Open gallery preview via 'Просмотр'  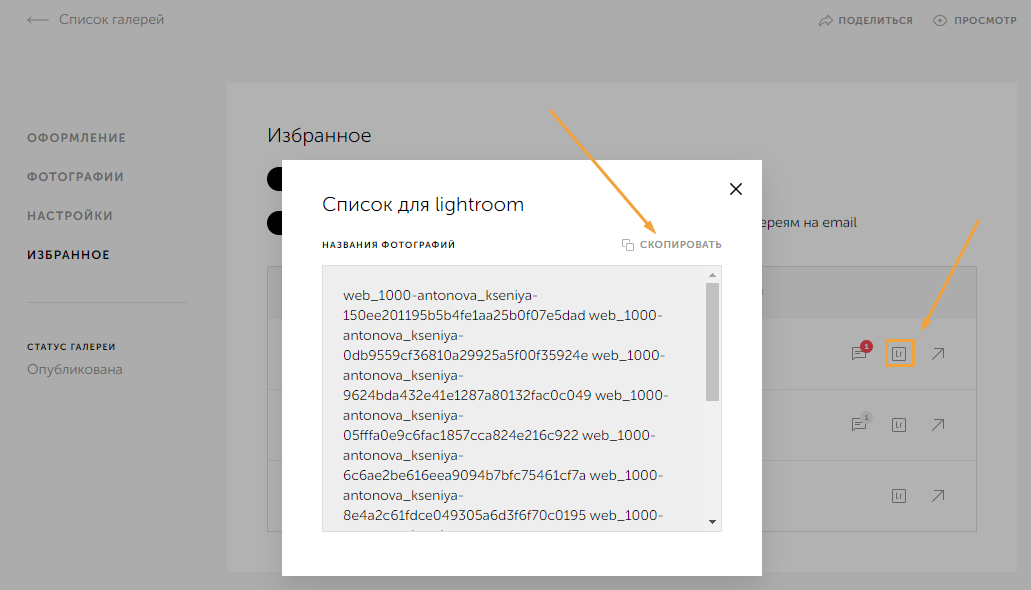975,20
